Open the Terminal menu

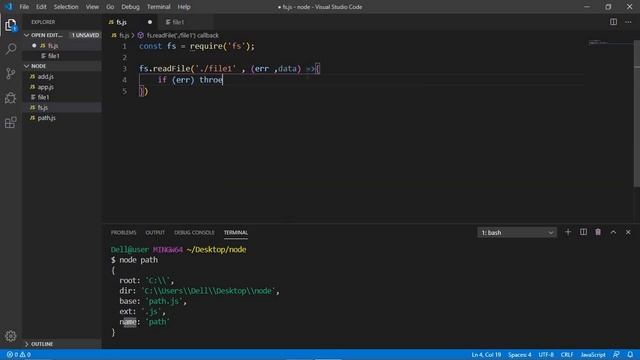(x=158, y=7)
